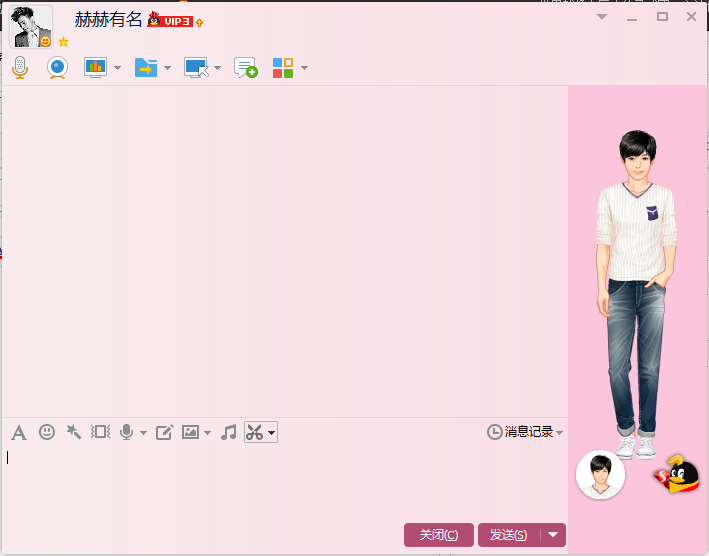709x556 pixels.
Task: Expand the send file dropdown arrow
Action: pyautogui.click(x=167, y=68)
